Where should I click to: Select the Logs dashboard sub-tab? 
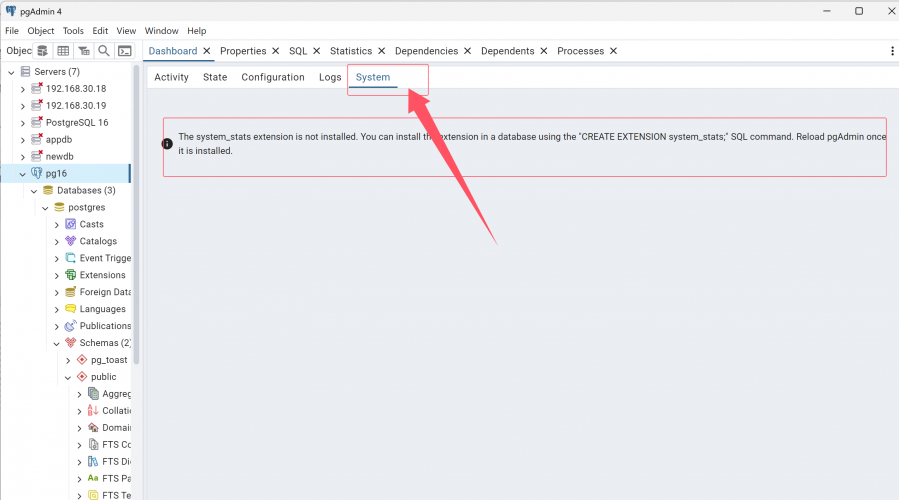330,77
